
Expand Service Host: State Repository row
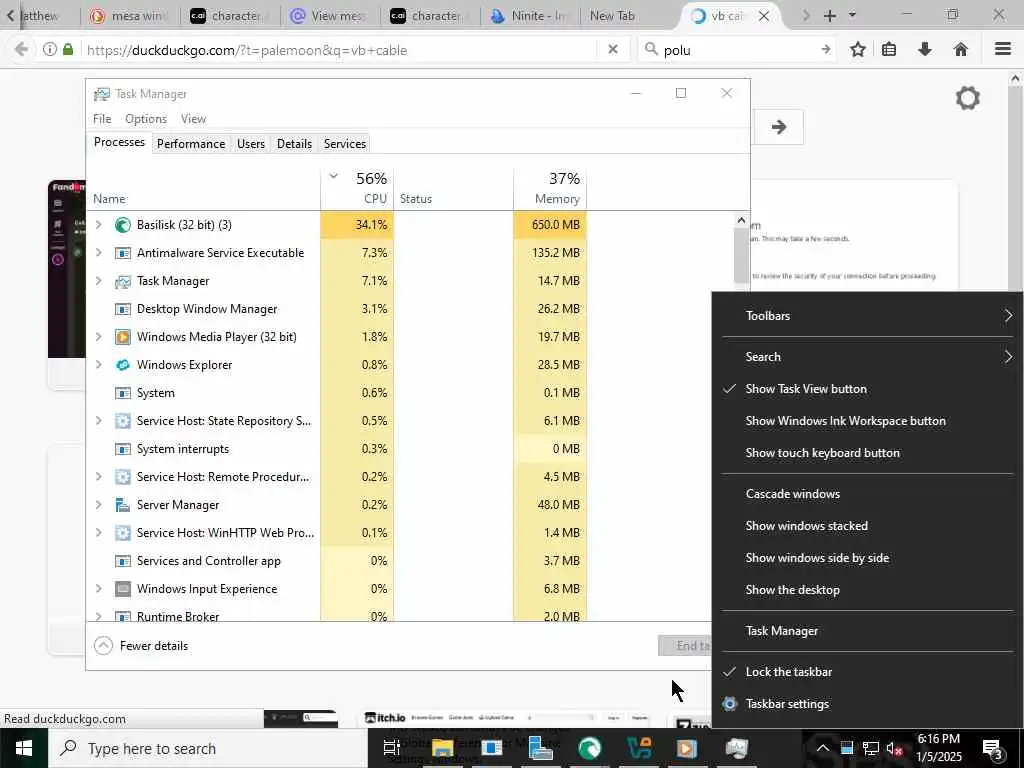click(x=99, y=421)
